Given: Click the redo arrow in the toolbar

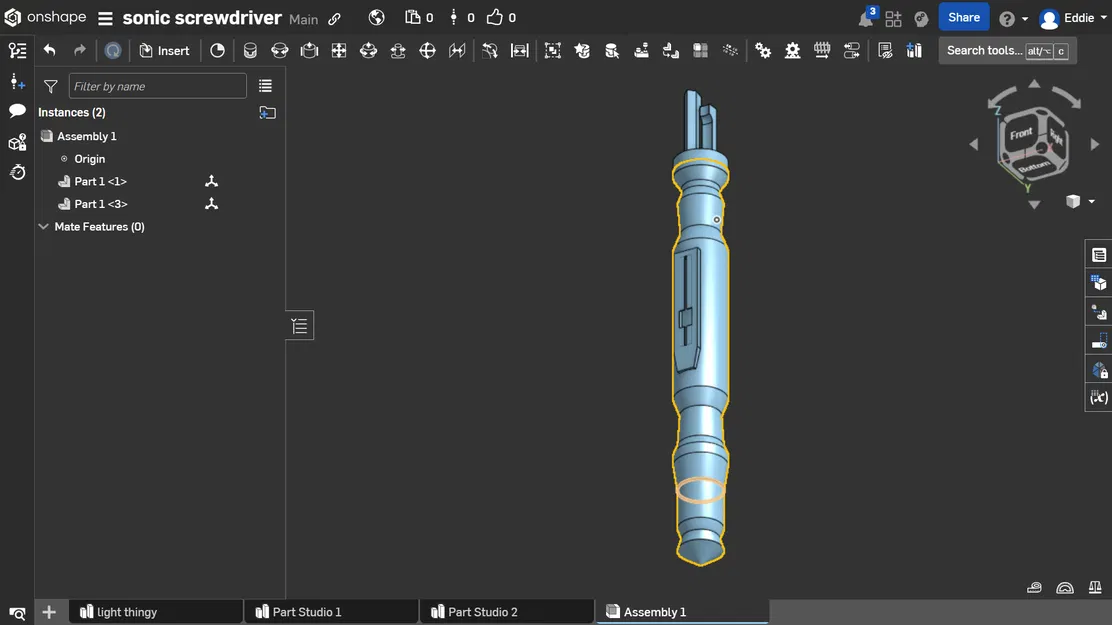Looking at the screenshot, I should pos(79,50).
